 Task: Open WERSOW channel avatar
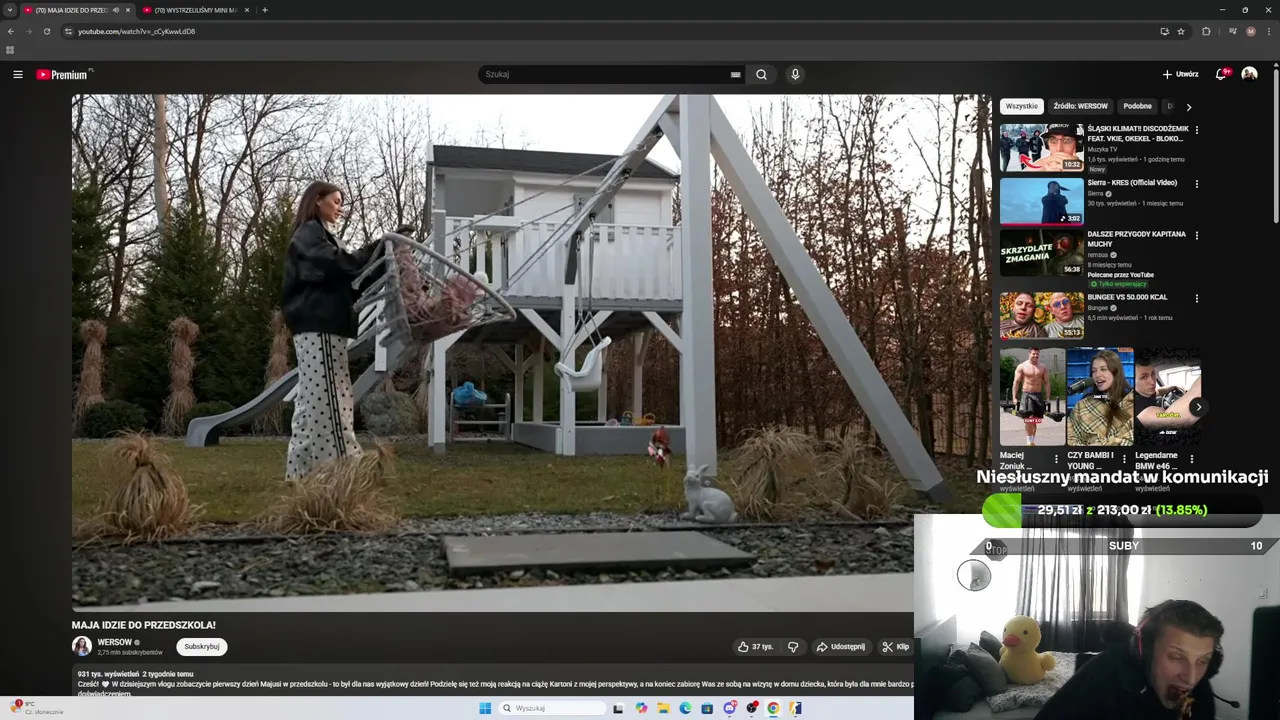[82, 646]
